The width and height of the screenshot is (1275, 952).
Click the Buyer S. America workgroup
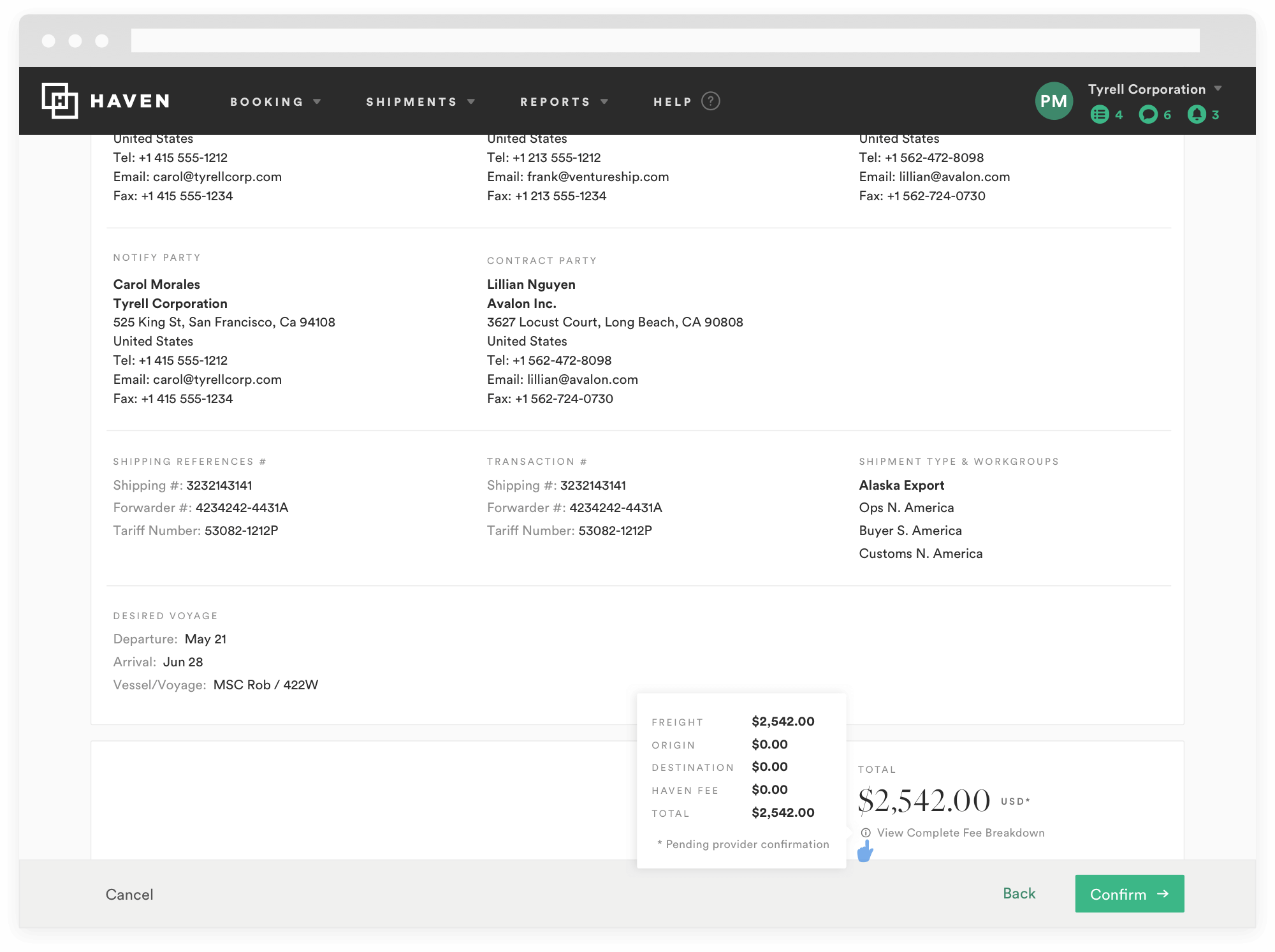click(x=910, y=531)
